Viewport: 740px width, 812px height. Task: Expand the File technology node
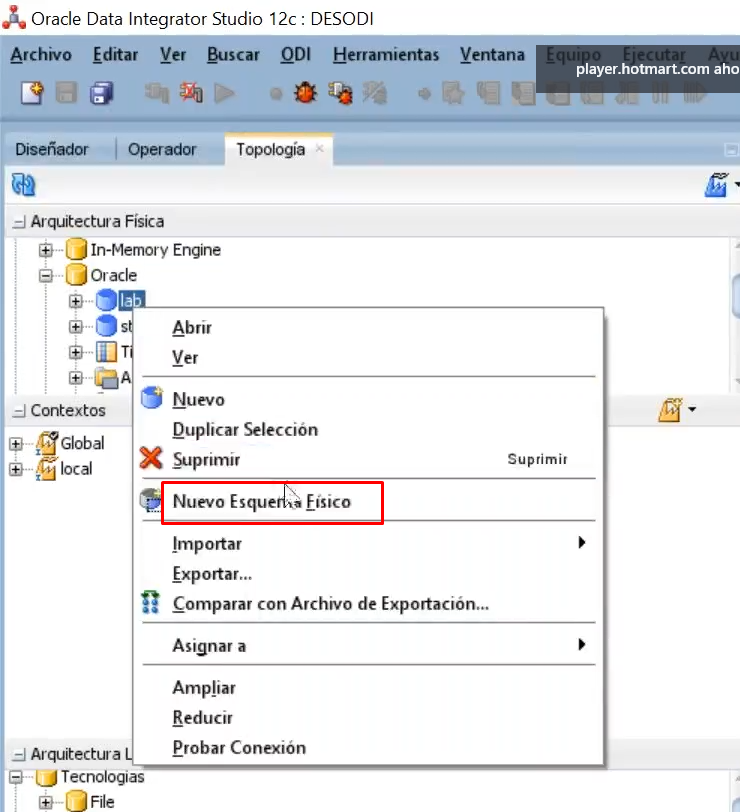(x=46, y=802)
